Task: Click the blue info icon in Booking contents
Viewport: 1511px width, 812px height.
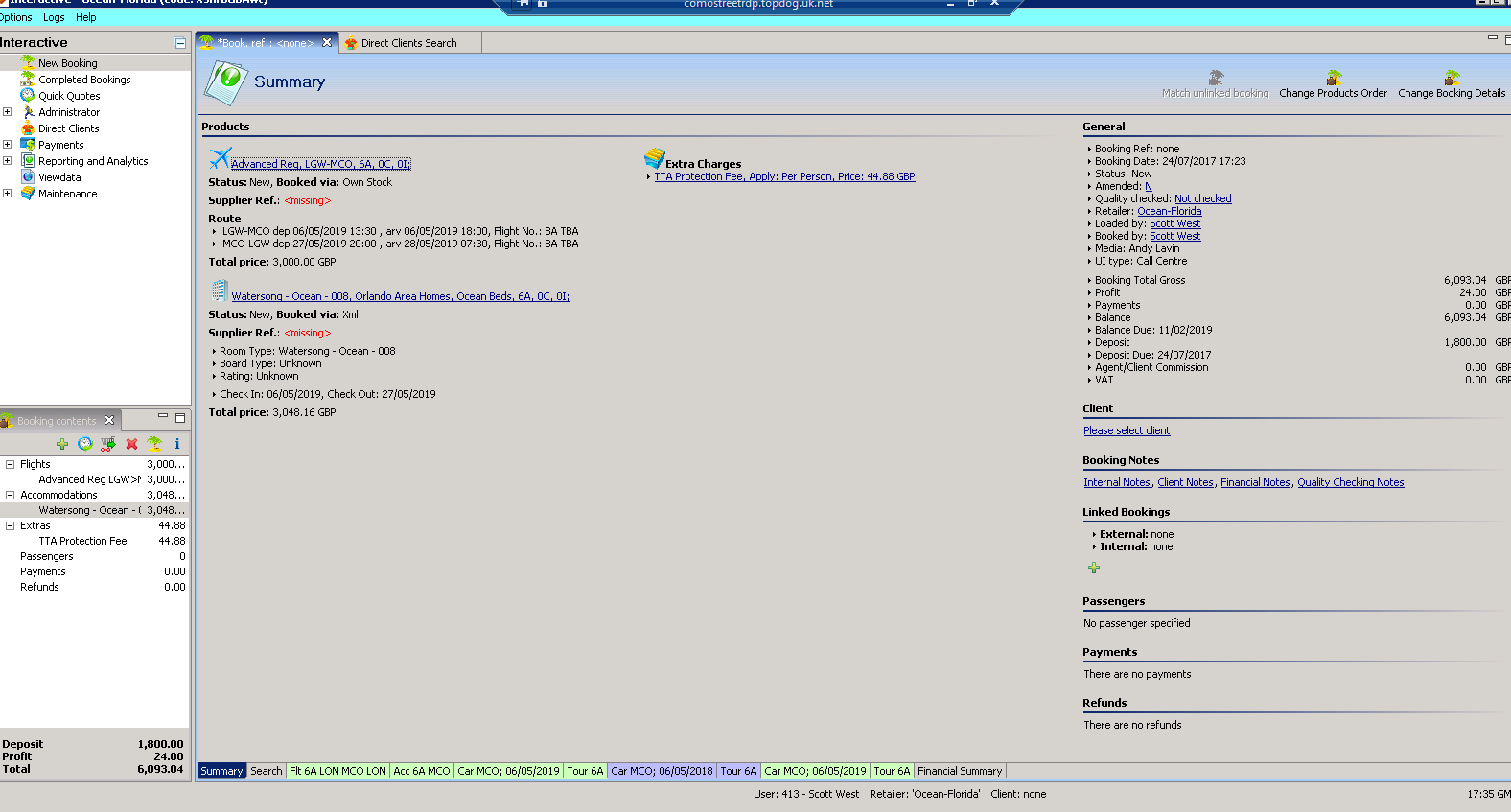Action: pyautogui.click(x=177, y=444)
